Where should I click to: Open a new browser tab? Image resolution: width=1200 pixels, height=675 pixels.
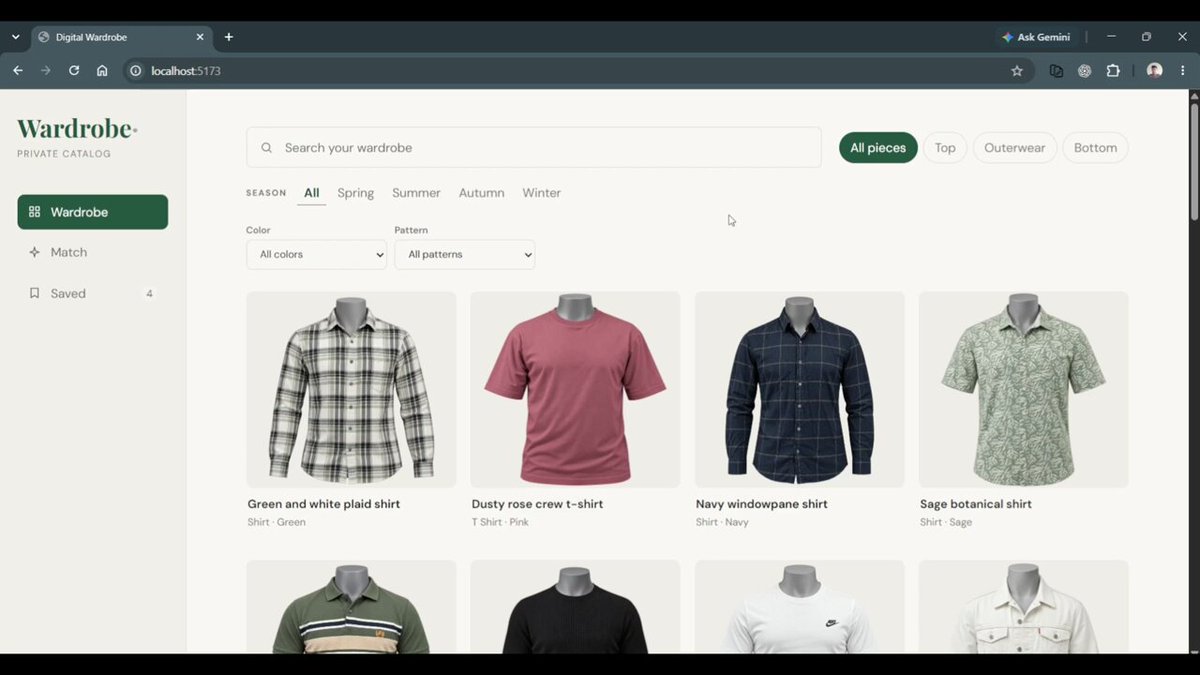tap(229, 37)
